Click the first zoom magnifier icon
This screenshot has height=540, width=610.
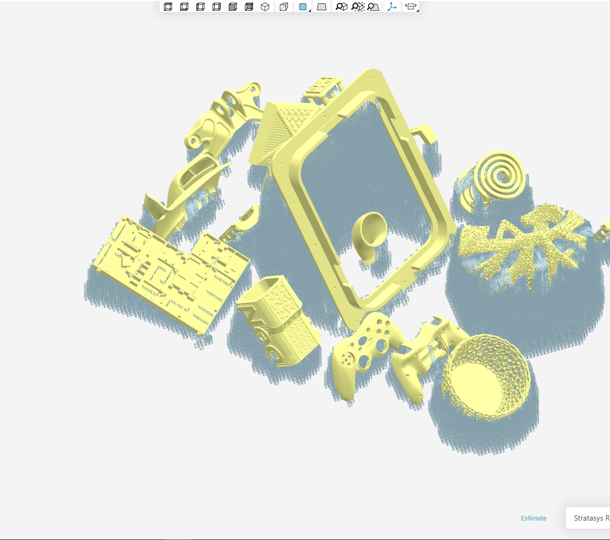click(x=341, y=7)
